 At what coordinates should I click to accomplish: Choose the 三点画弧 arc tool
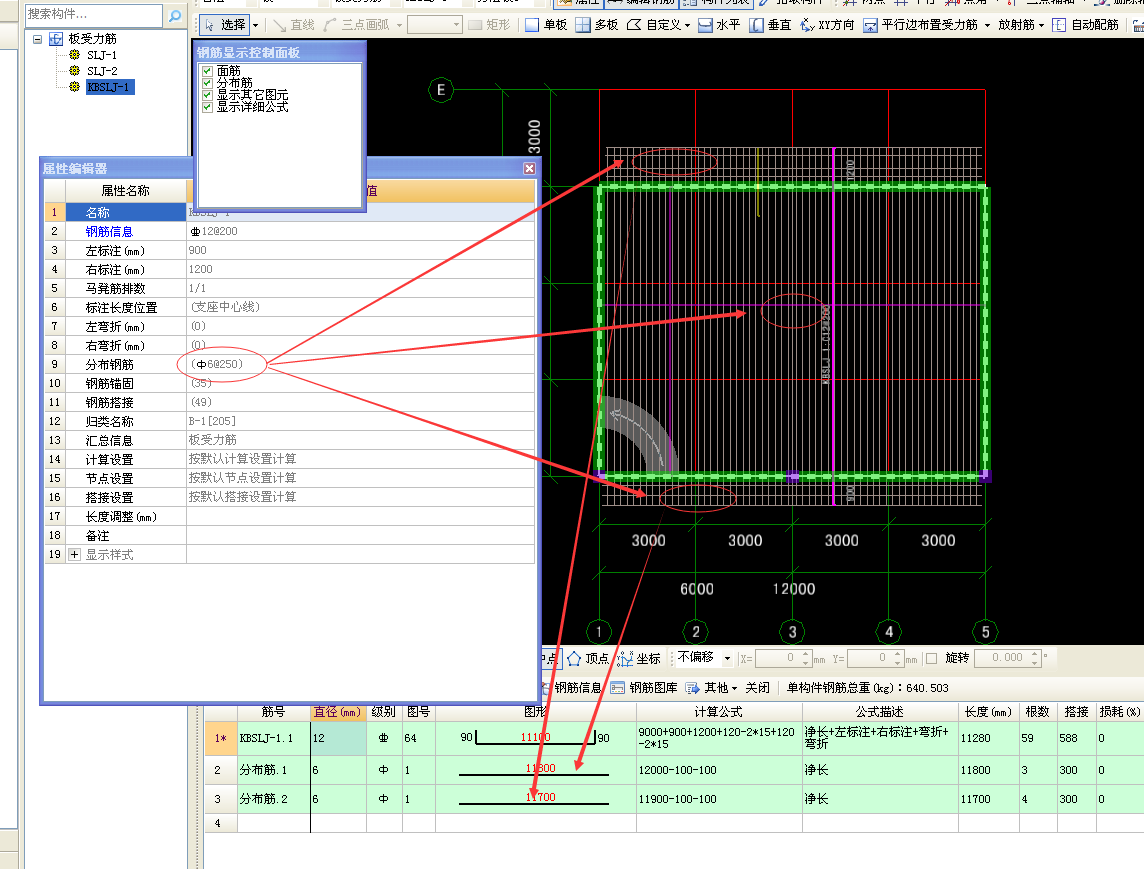tap(357, 26)
